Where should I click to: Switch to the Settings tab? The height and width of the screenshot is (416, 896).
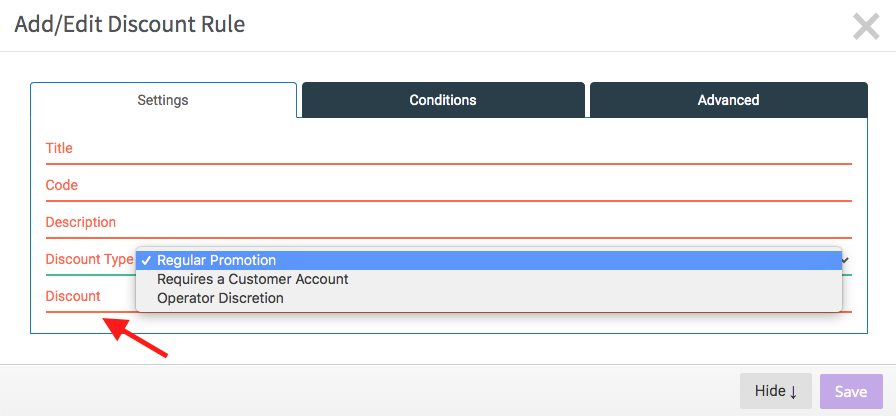tap(163, 100)
